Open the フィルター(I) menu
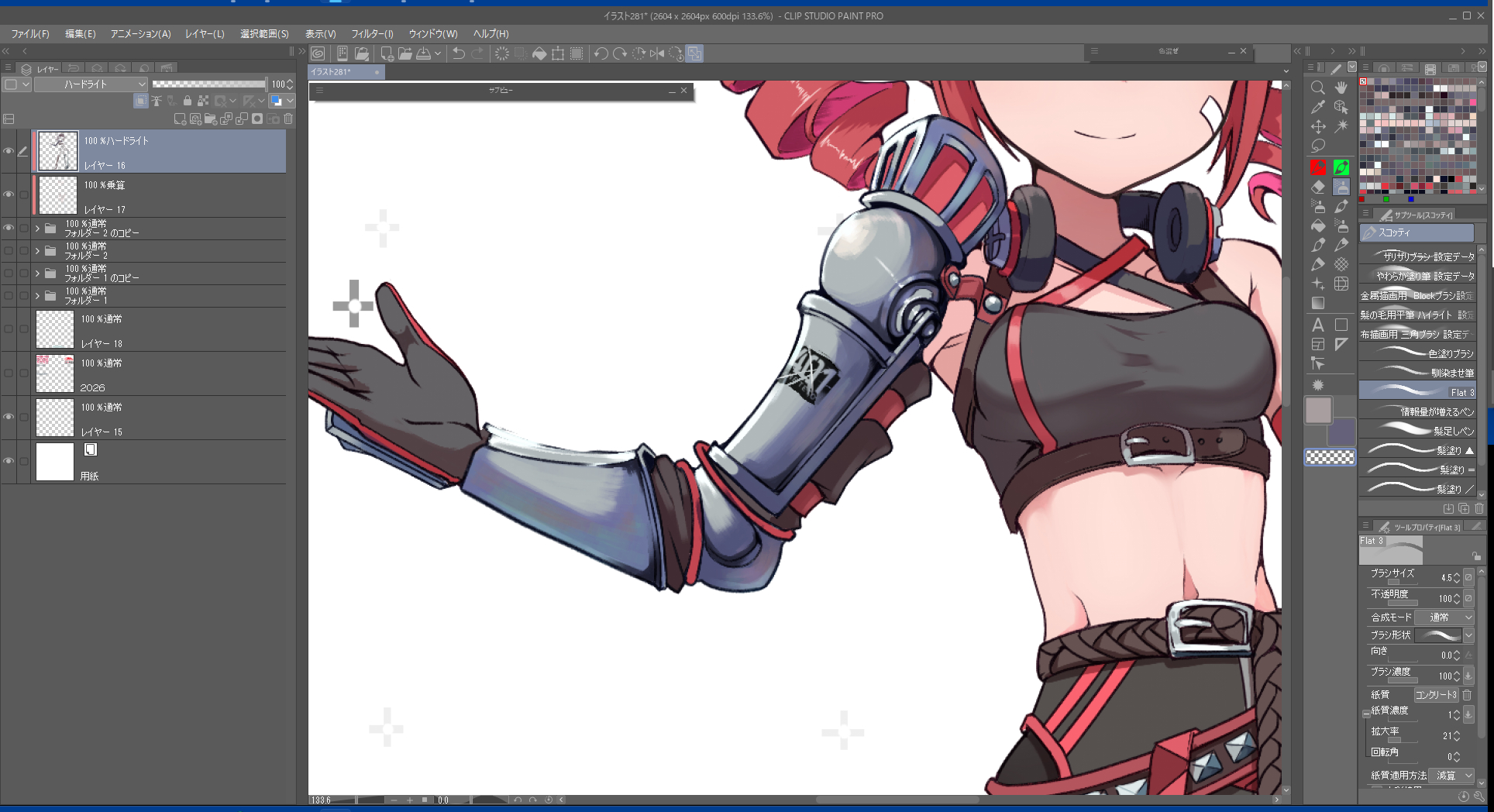The height and width of the screenshot is (812, 1494). pos(372,34)
